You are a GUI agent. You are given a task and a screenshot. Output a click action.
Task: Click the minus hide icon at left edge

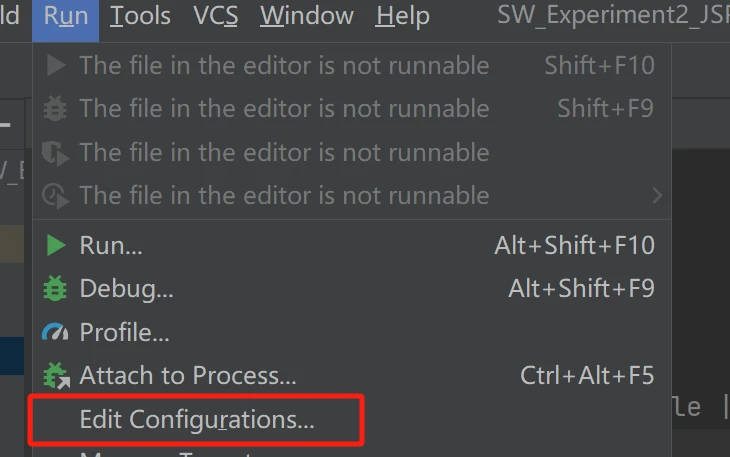(x=5, y=125)
